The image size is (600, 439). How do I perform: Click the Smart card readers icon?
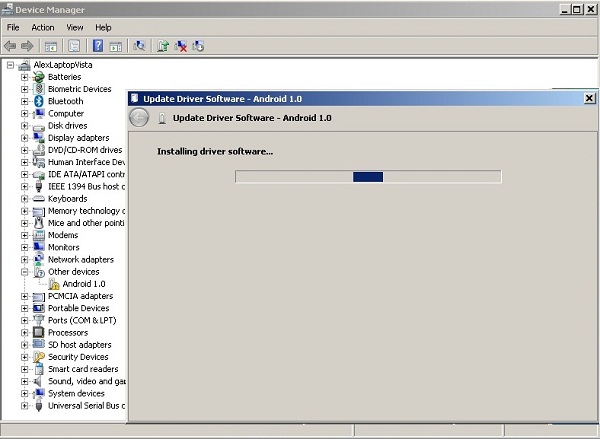click(39, 369)
